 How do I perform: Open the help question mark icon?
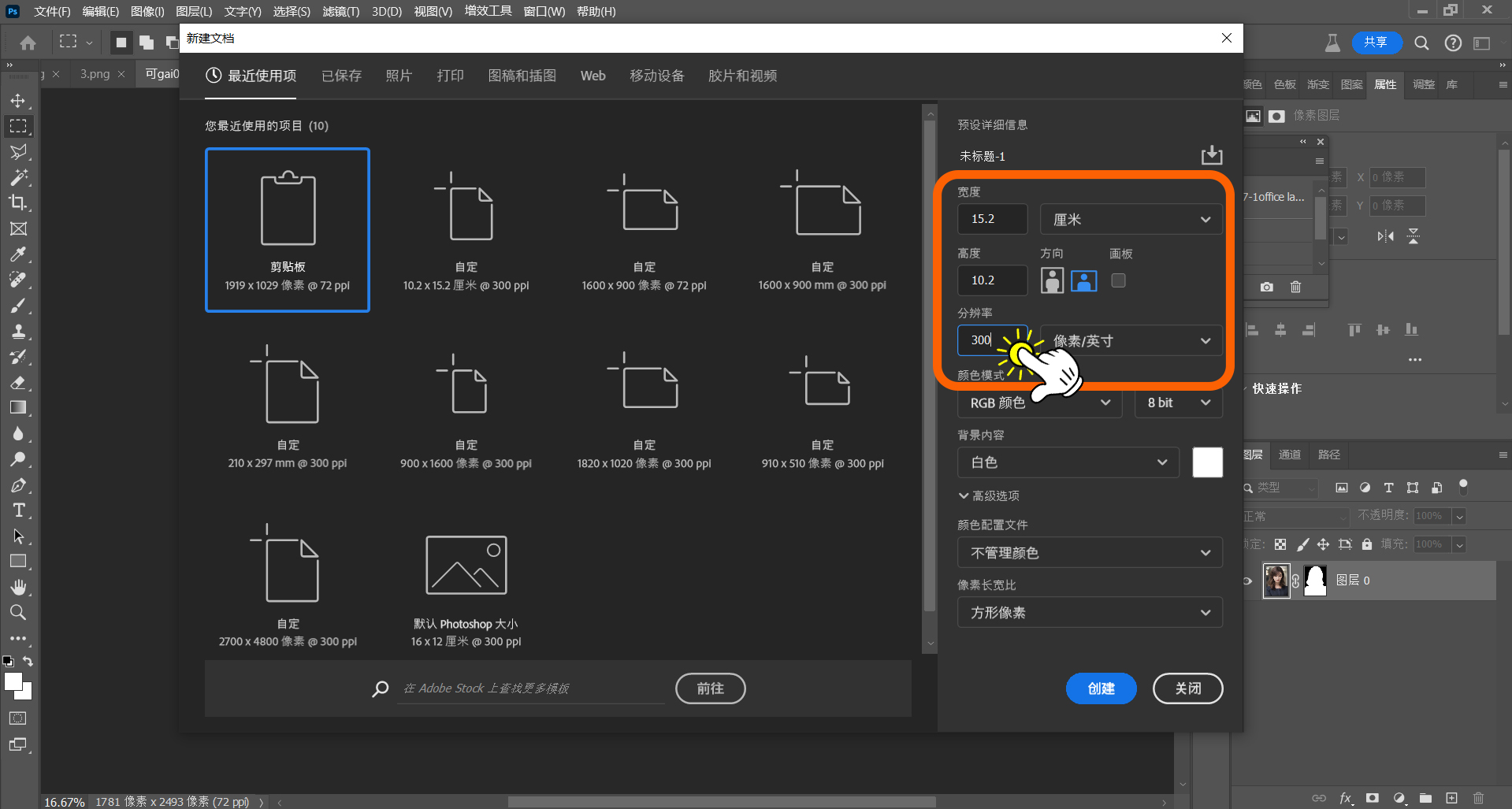1453,43
